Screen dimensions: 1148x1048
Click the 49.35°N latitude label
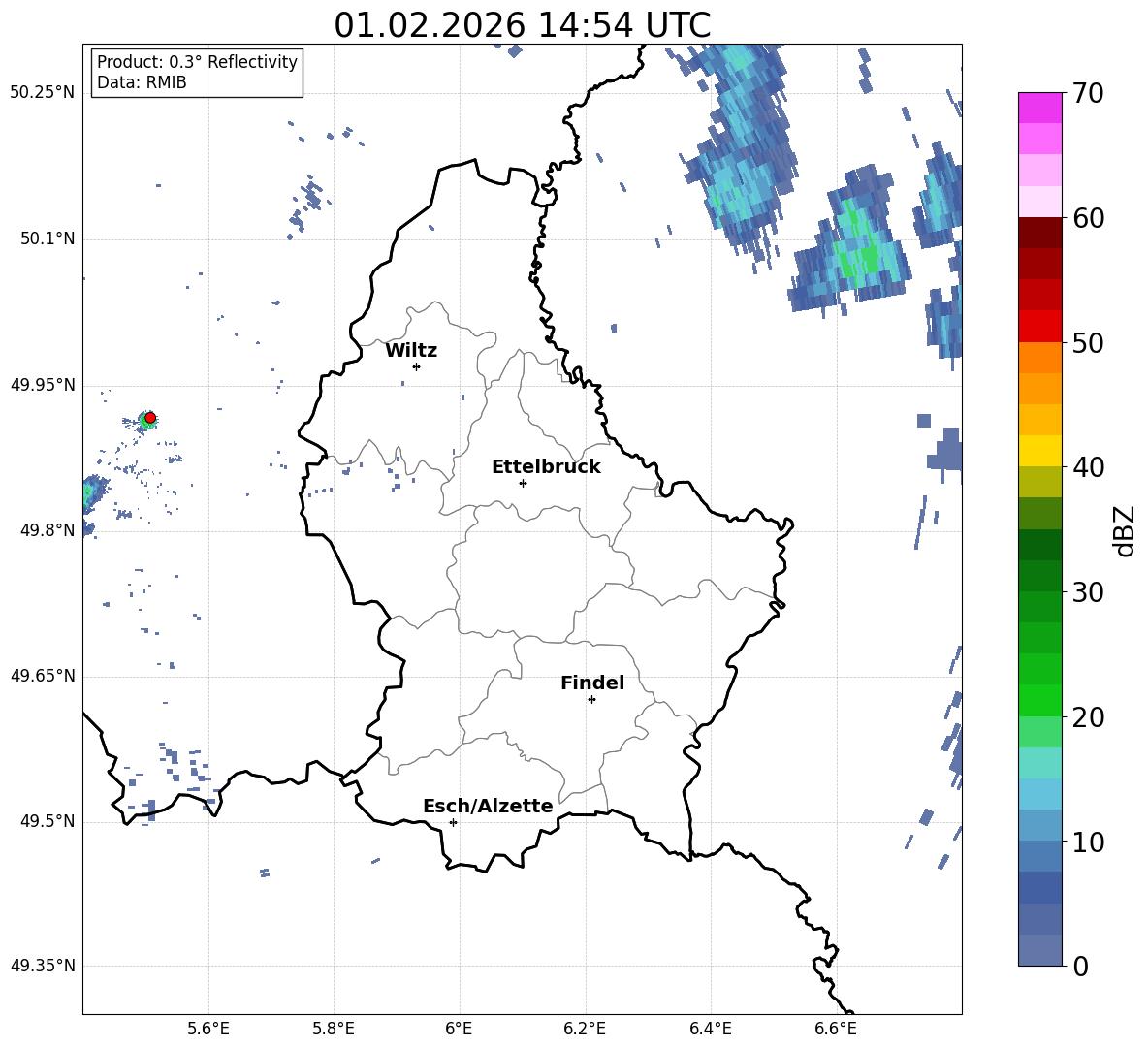click(43, 966)
